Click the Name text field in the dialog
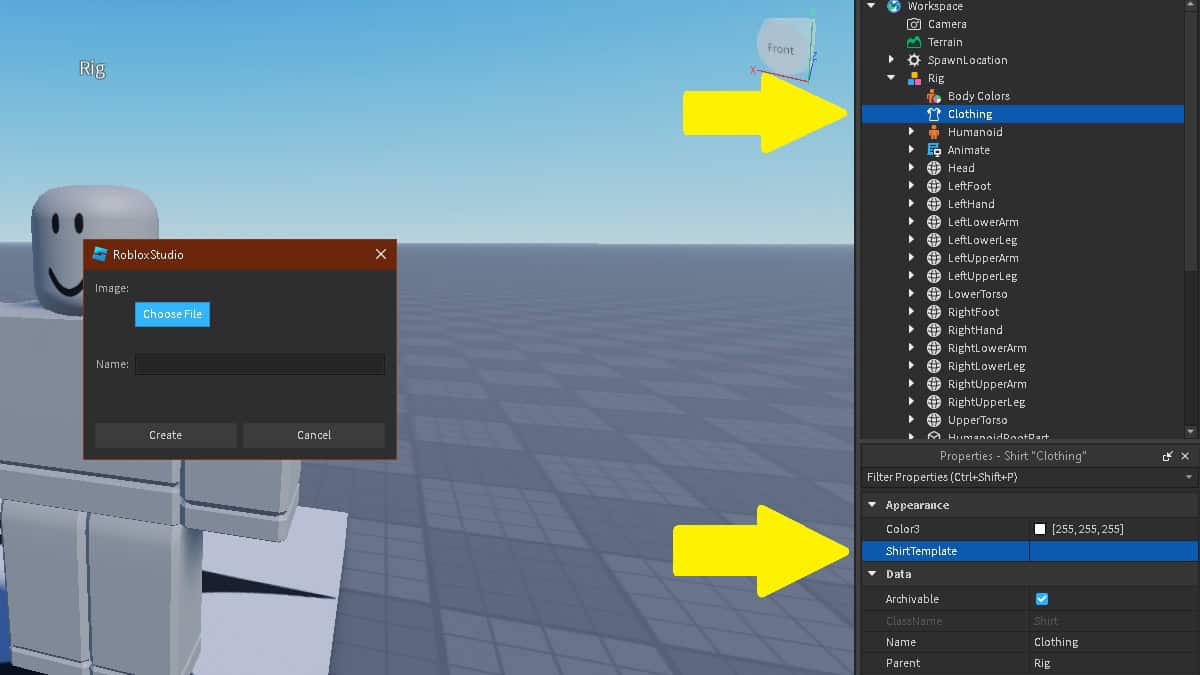 260,364
